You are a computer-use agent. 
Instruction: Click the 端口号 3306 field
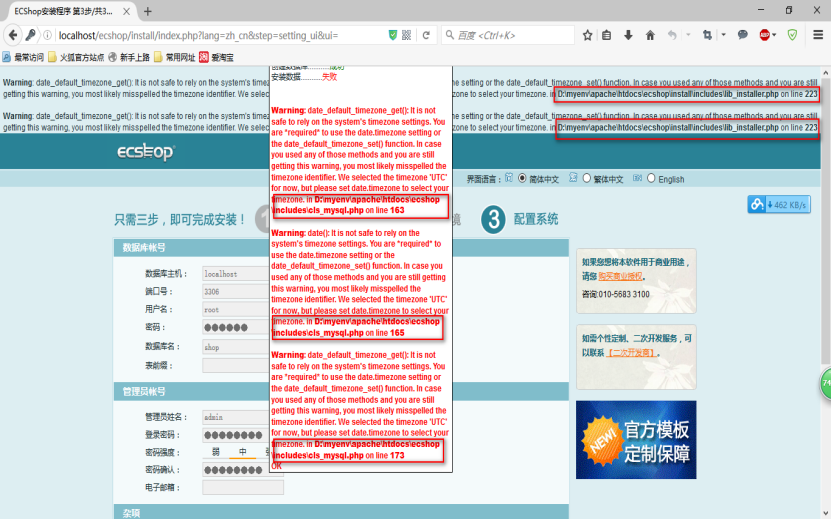236,292
